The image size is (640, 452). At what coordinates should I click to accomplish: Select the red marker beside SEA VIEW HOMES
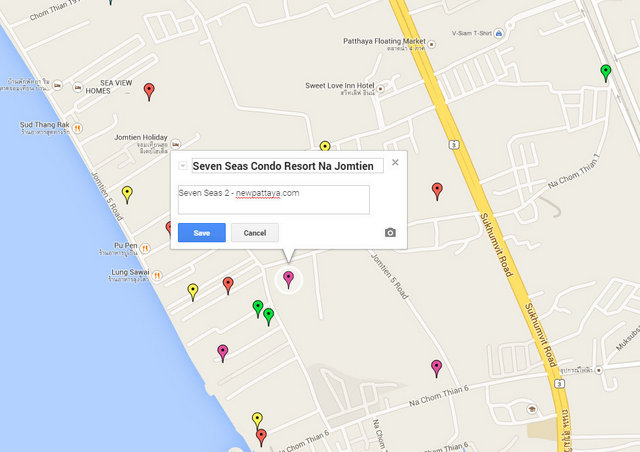[149, 92]
